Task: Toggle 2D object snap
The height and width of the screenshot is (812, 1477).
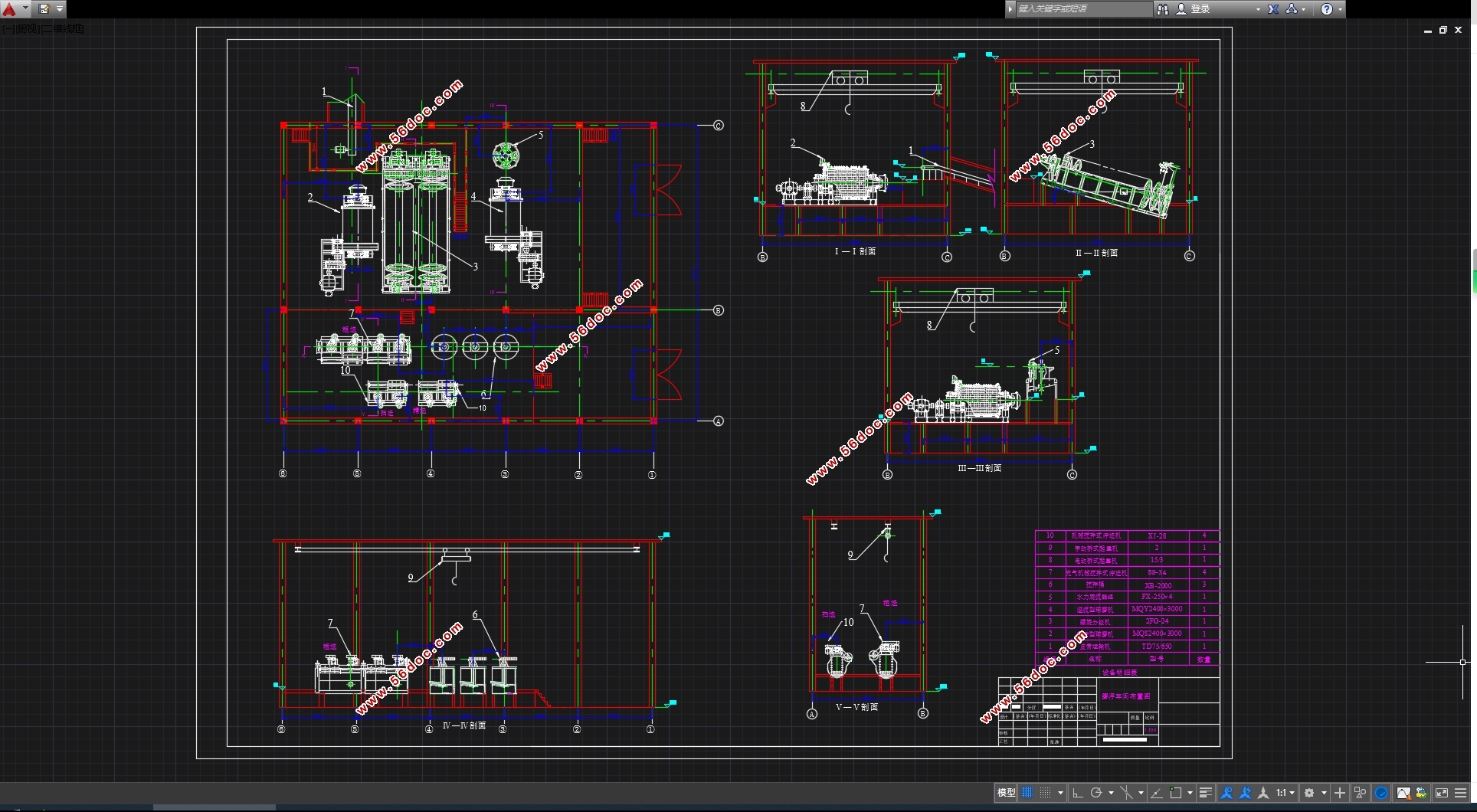Action: (1176, 793)
